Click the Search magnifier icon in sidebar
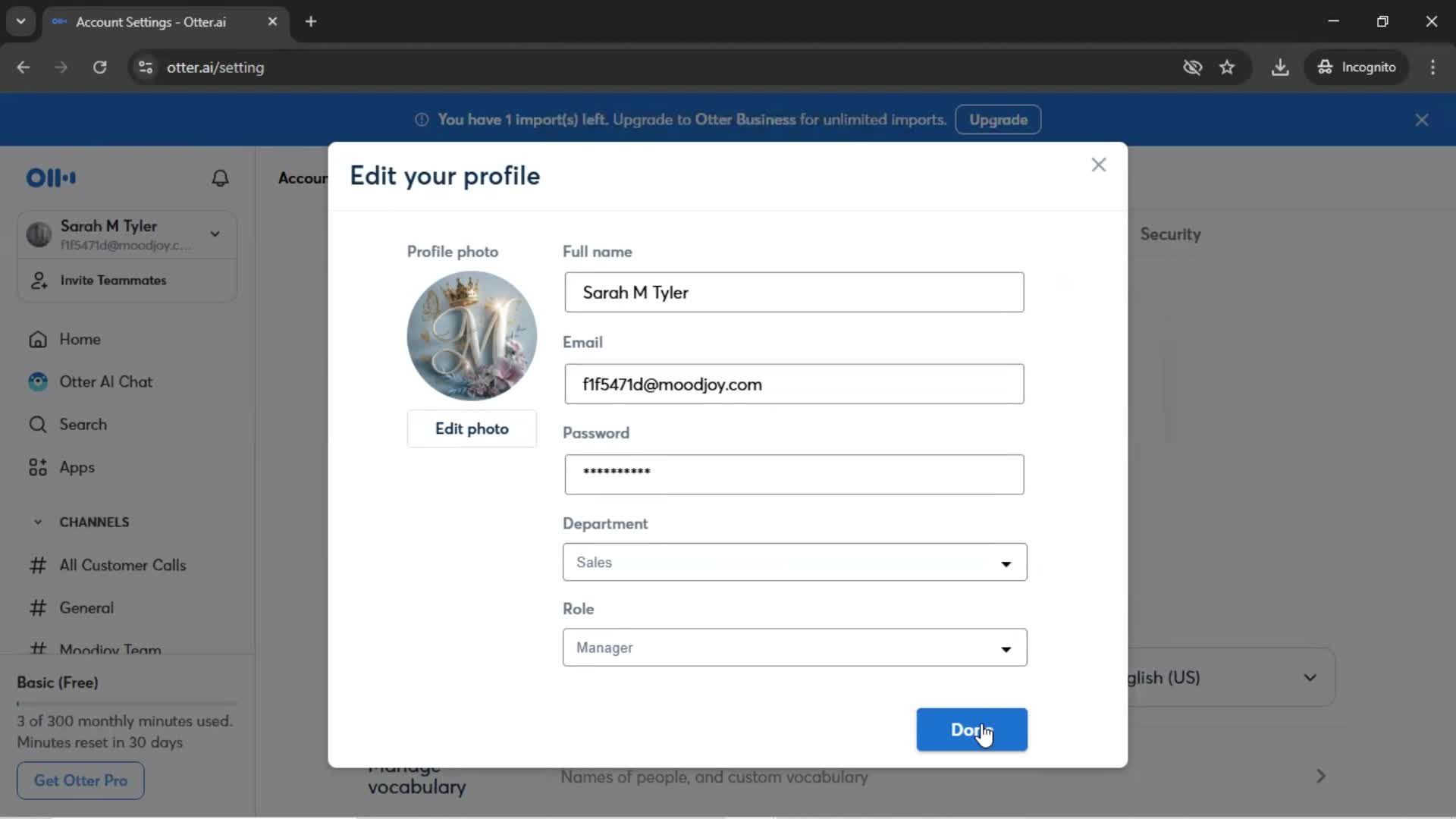 (x=38, y=425)
